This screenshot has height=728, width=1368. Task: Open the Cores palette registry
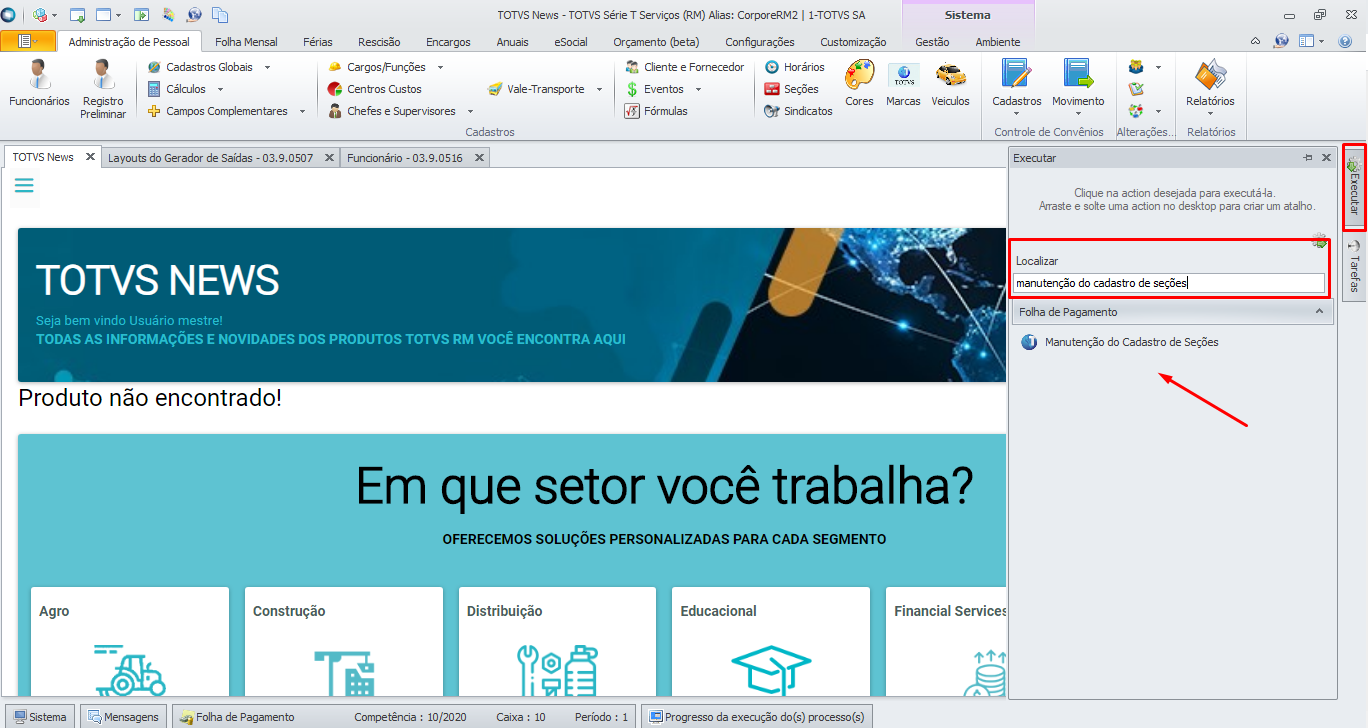pyautogui.click(x=859, y=84)
